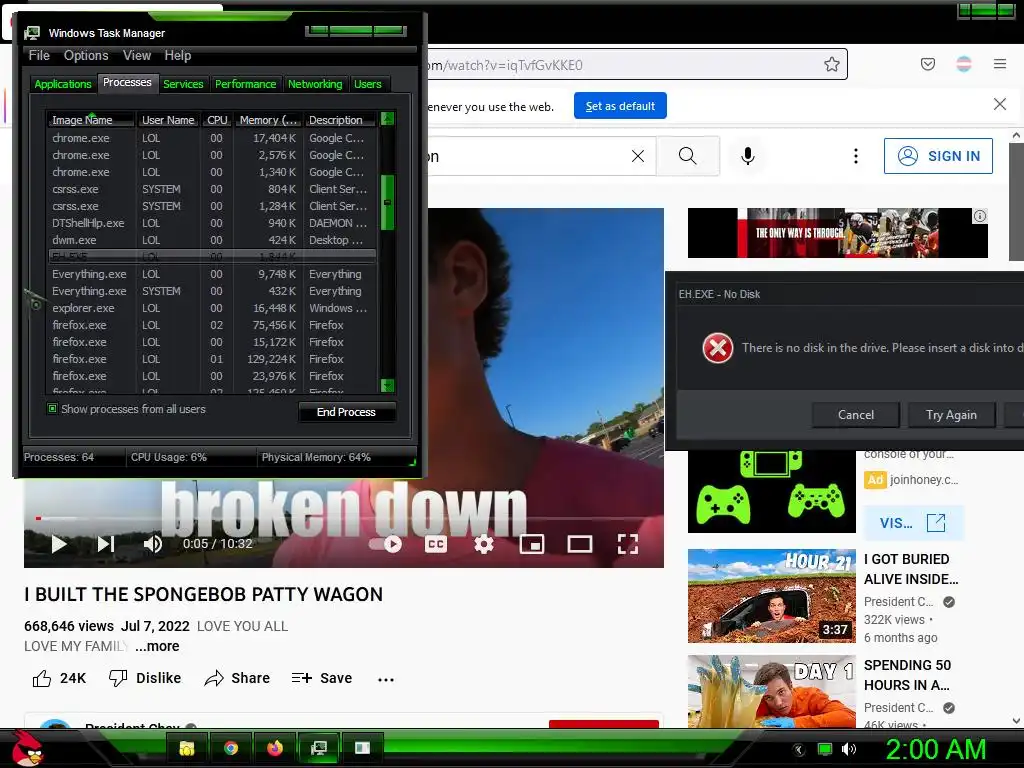Switch to theater mode
Viewport: 1024px width, 768px height.
580,544
